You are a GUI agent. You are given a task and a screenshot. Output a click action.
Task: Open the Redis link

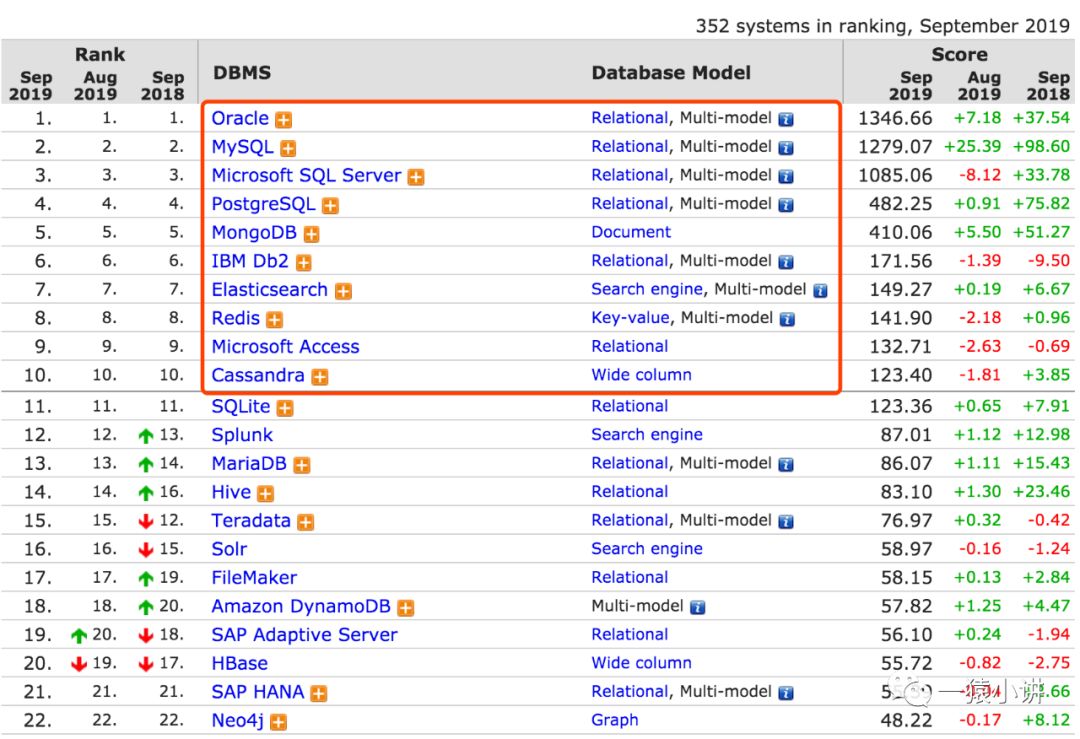point(236,318)
